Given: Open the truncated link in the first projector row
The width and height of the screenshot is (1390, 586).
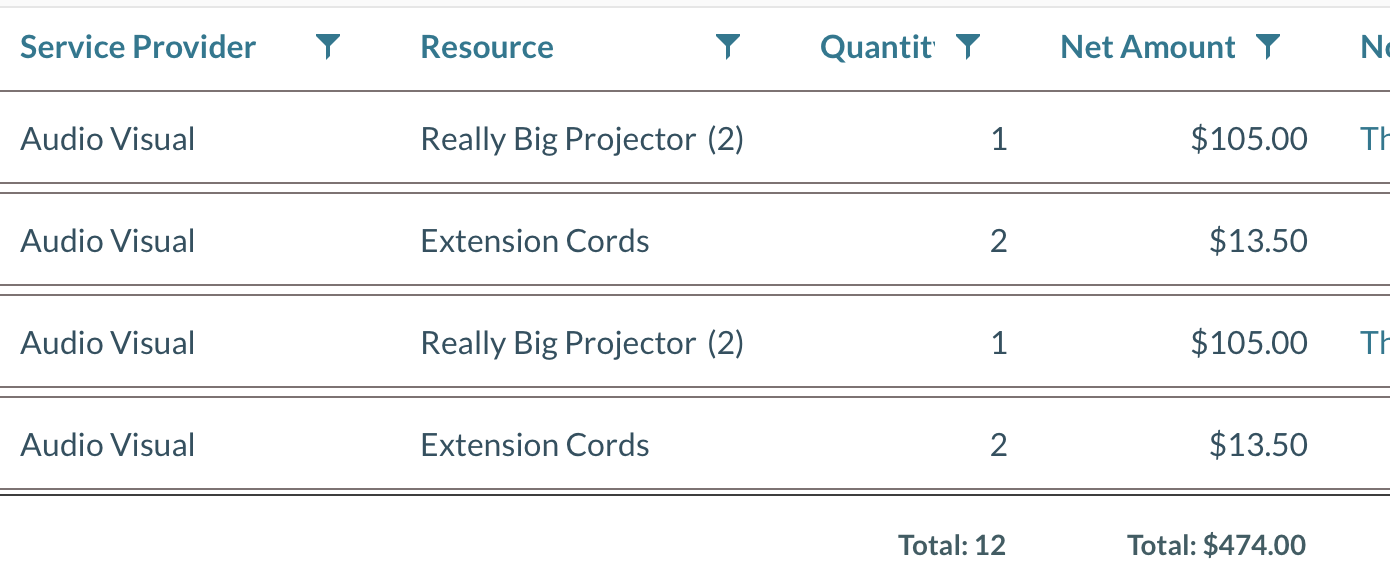Looking at the screenshot, I should pos(1374,139).
